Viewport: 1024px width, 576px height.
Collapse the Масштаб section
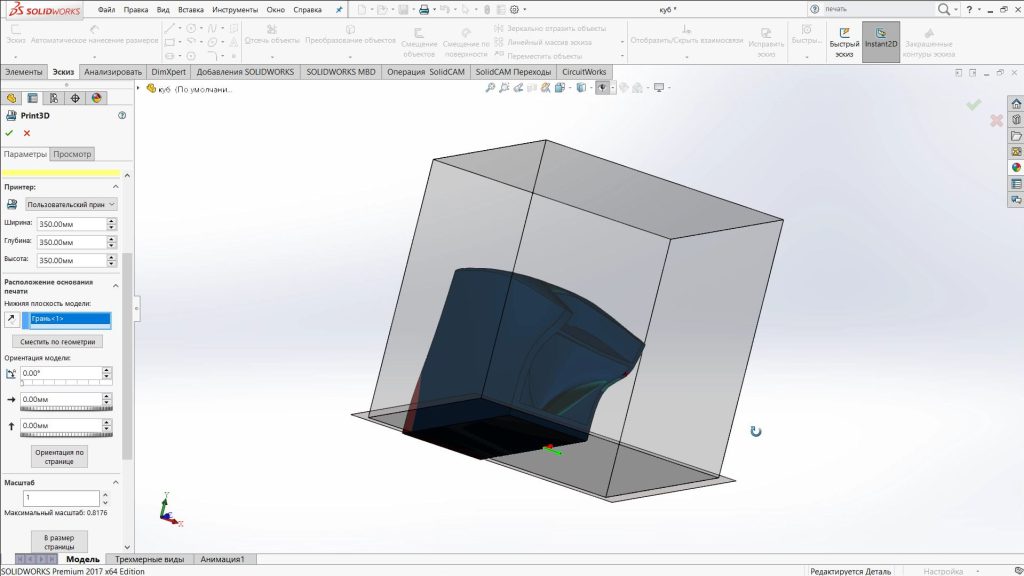[x=116, y=483]
